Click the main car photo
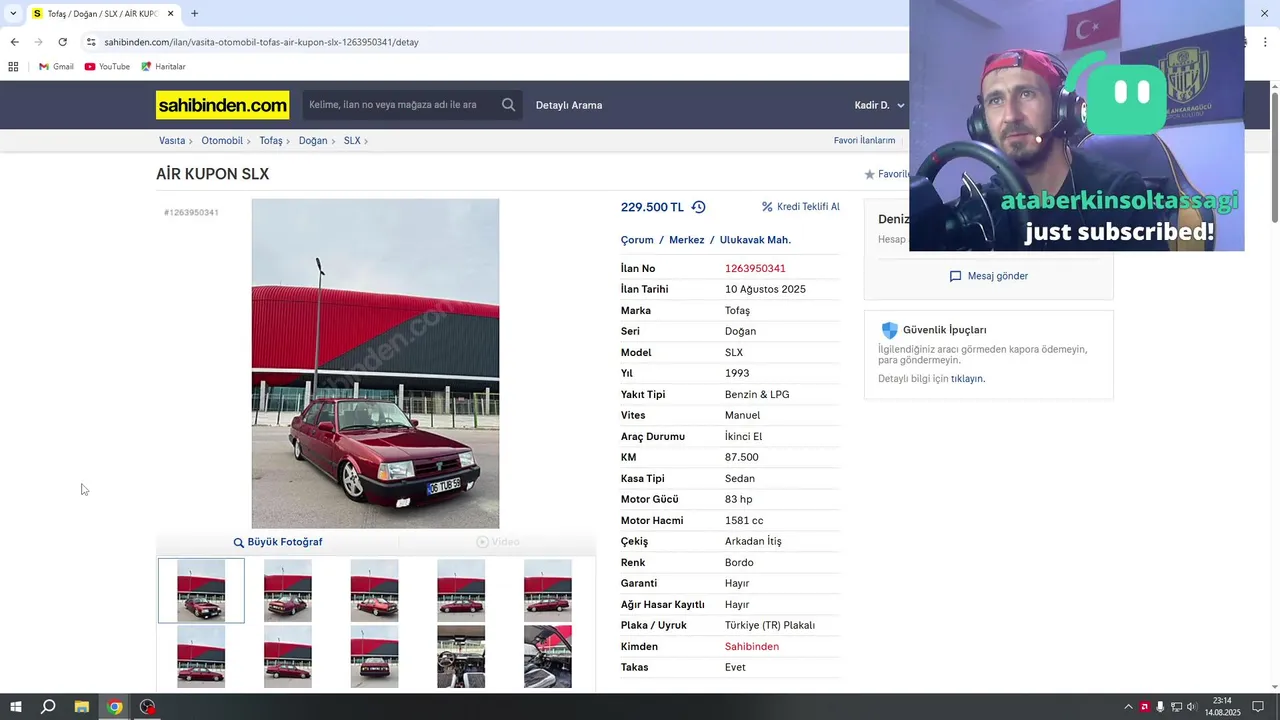The image size is (1280, 720). (375, 363)
